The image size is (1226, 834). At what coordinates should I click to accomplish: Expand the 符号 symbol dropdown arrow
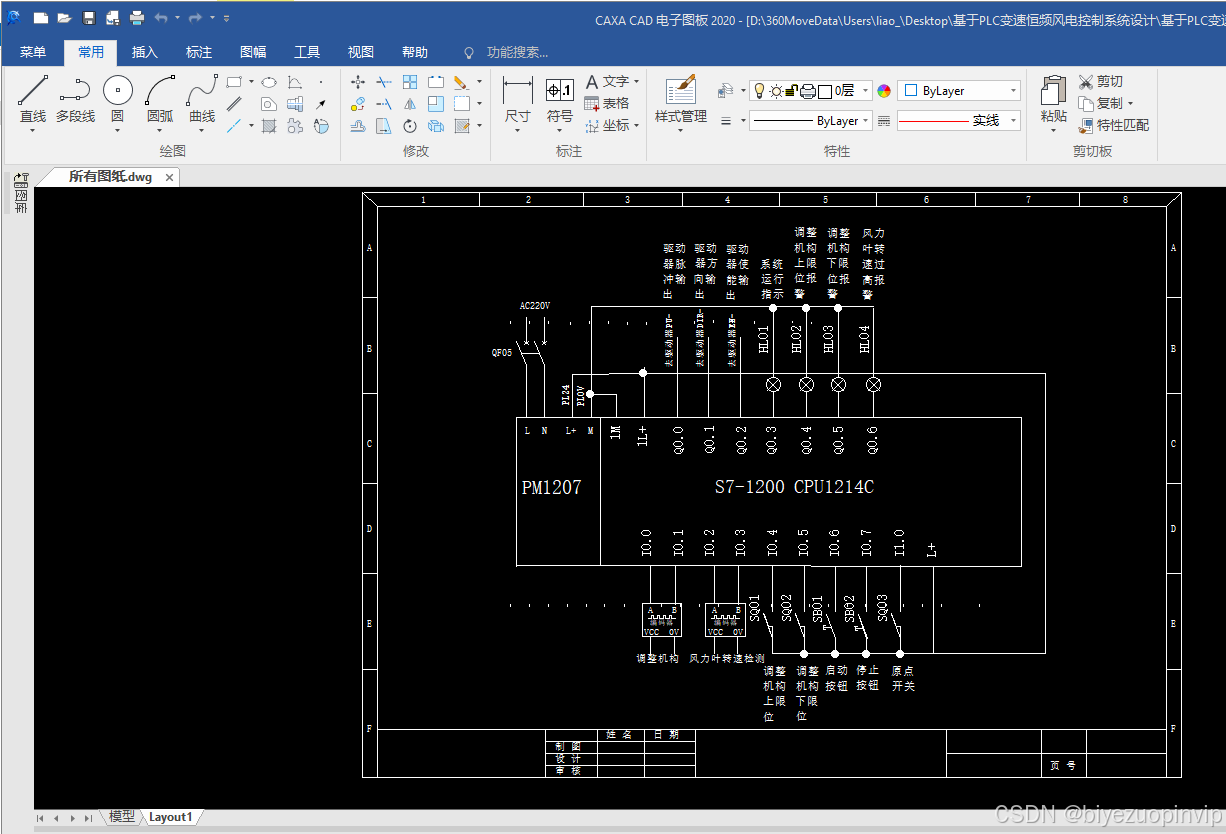click(559, 131)
